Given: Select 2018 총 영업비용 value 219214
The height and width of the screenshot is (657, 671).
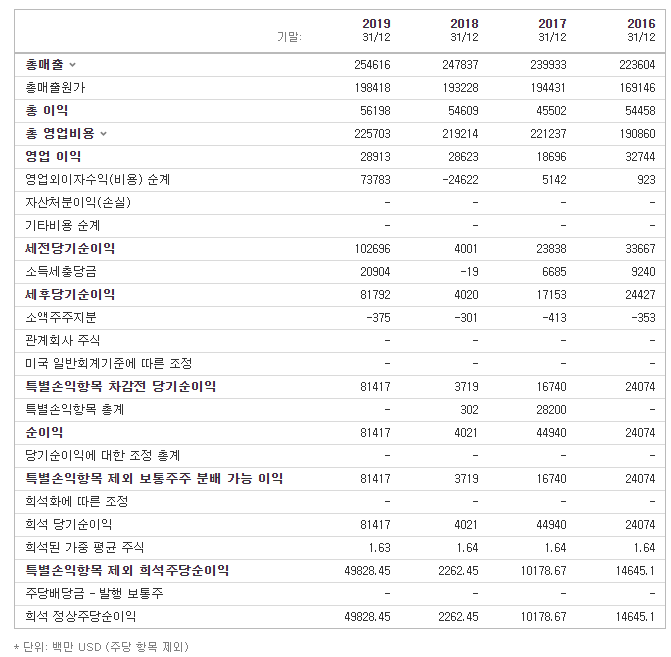Looking at the screenshot, I should [460, 134].
